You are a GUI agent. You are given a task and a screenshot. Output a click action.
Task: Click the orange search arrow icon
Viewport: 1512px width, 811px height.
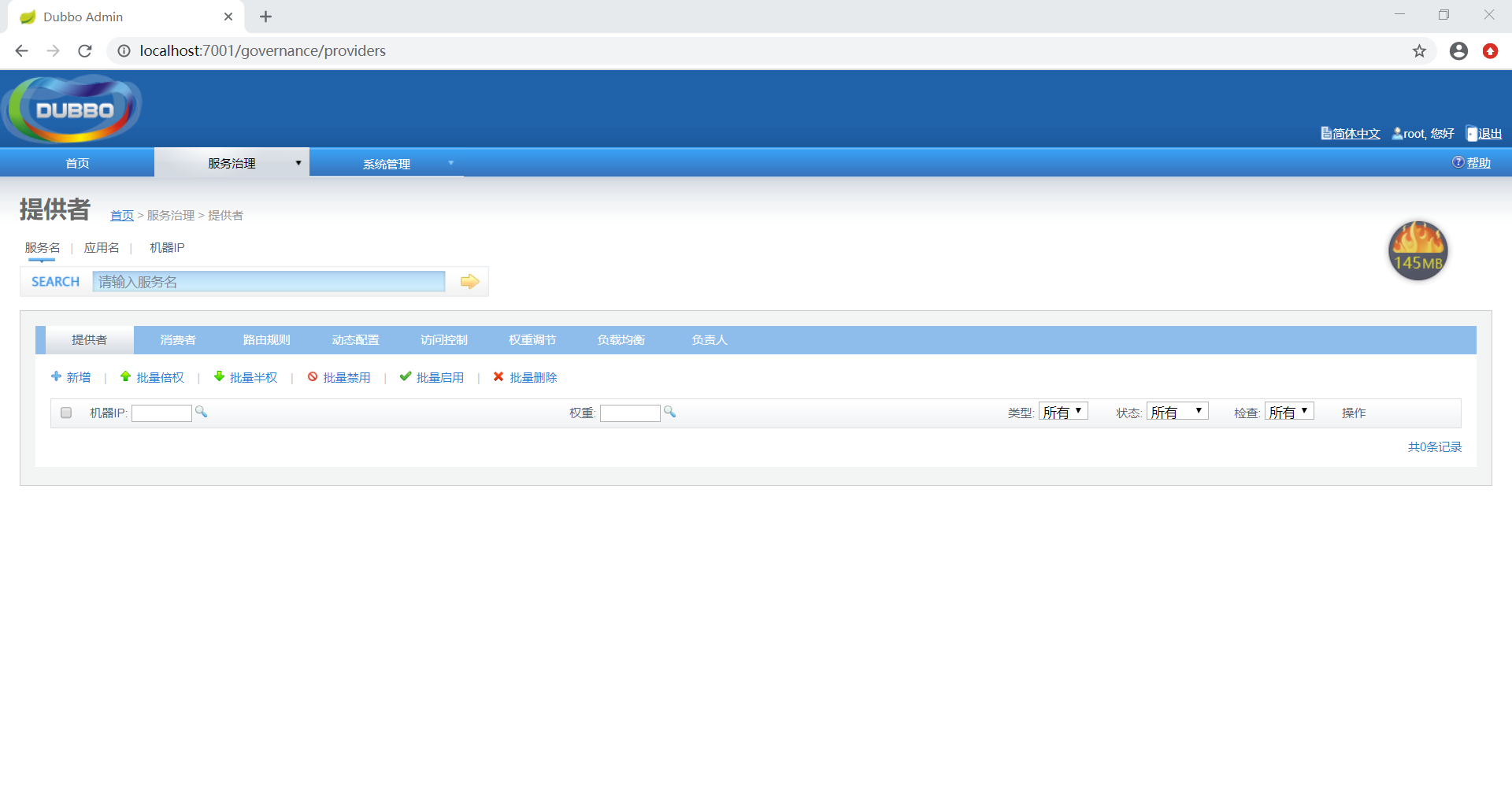tap(469, 282)
